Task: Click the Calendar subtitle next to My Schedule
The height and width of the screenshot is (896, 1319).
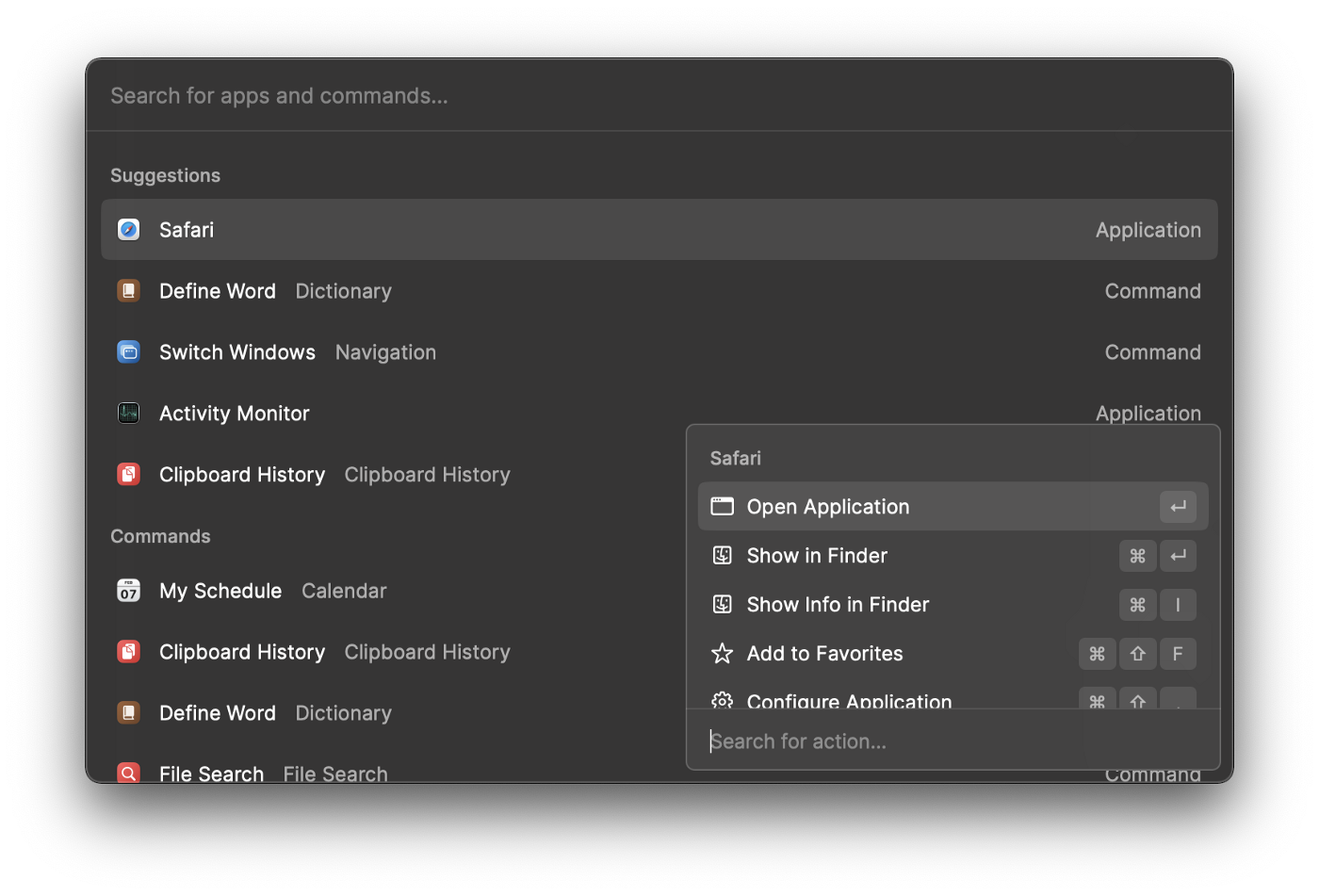Action: pos(344,591)
